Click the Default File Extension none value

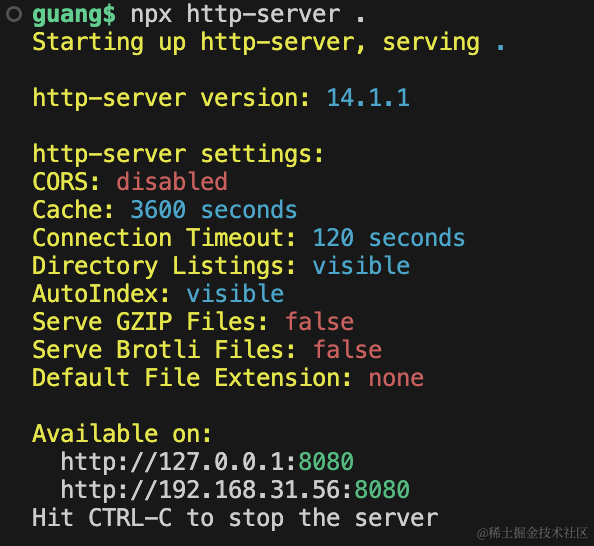[x=396, y=378]
